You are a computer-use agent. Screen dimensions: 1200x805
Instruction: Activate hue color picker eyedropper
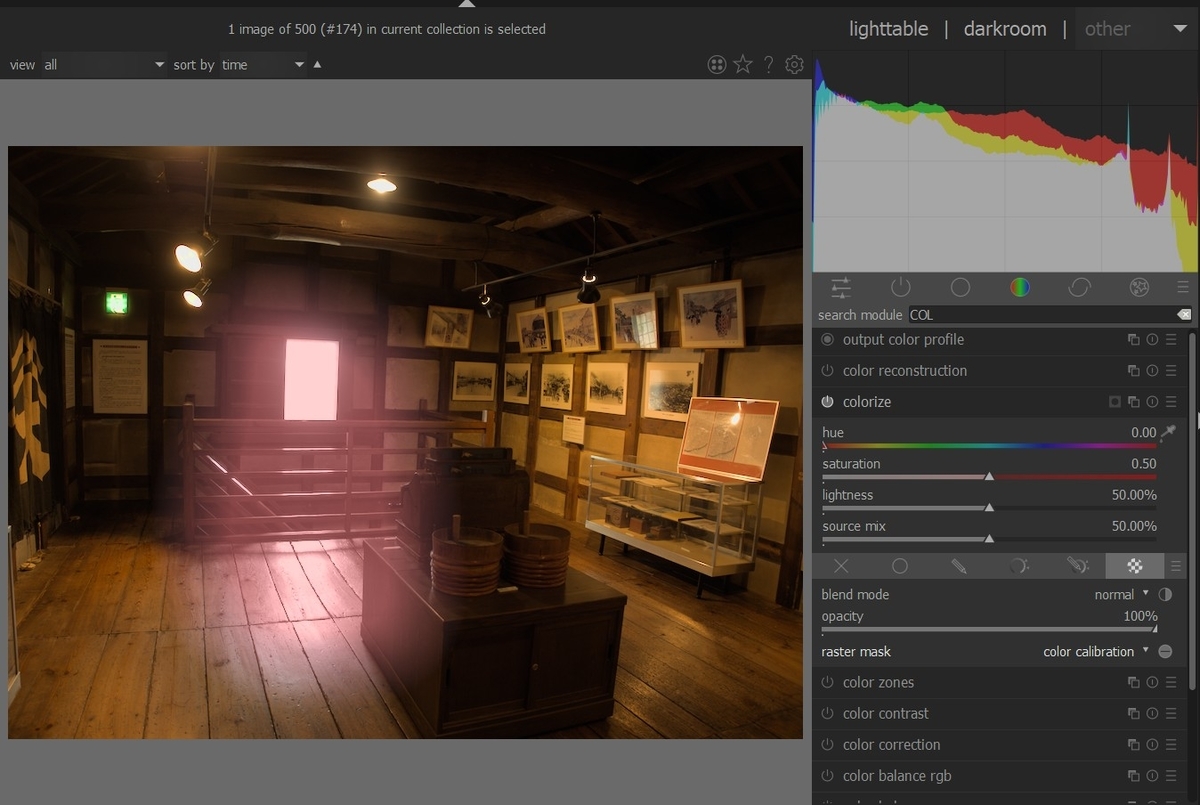pyautogui.click(x=1168, y=432)
